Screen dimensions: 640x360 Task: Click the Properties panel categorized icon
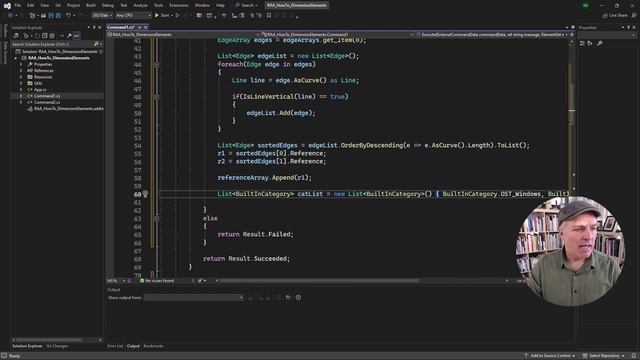(x=582, y=43)
